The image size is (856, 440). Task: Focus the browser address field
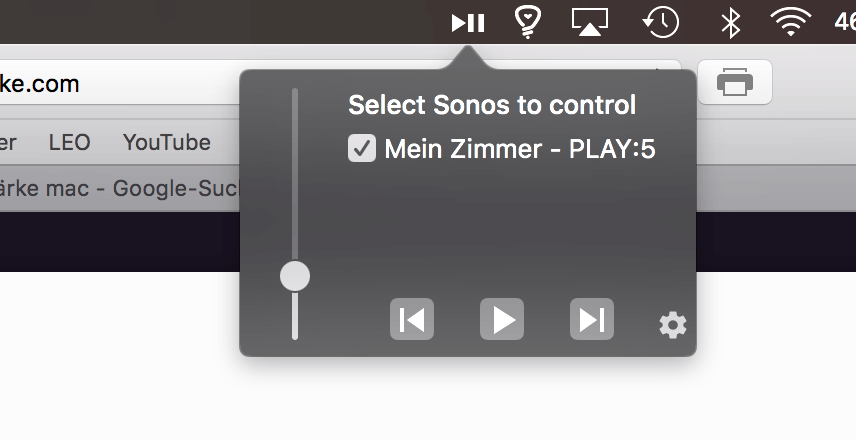pos(120,82)
